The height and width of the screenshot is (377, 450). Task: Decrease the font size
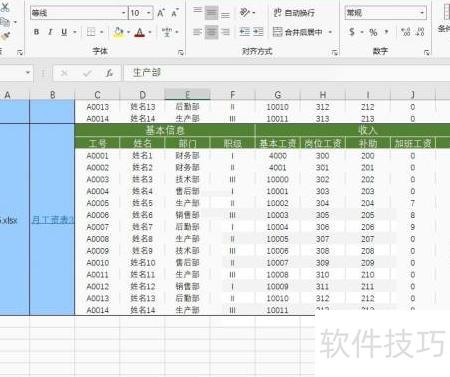[x=175, y=13]
